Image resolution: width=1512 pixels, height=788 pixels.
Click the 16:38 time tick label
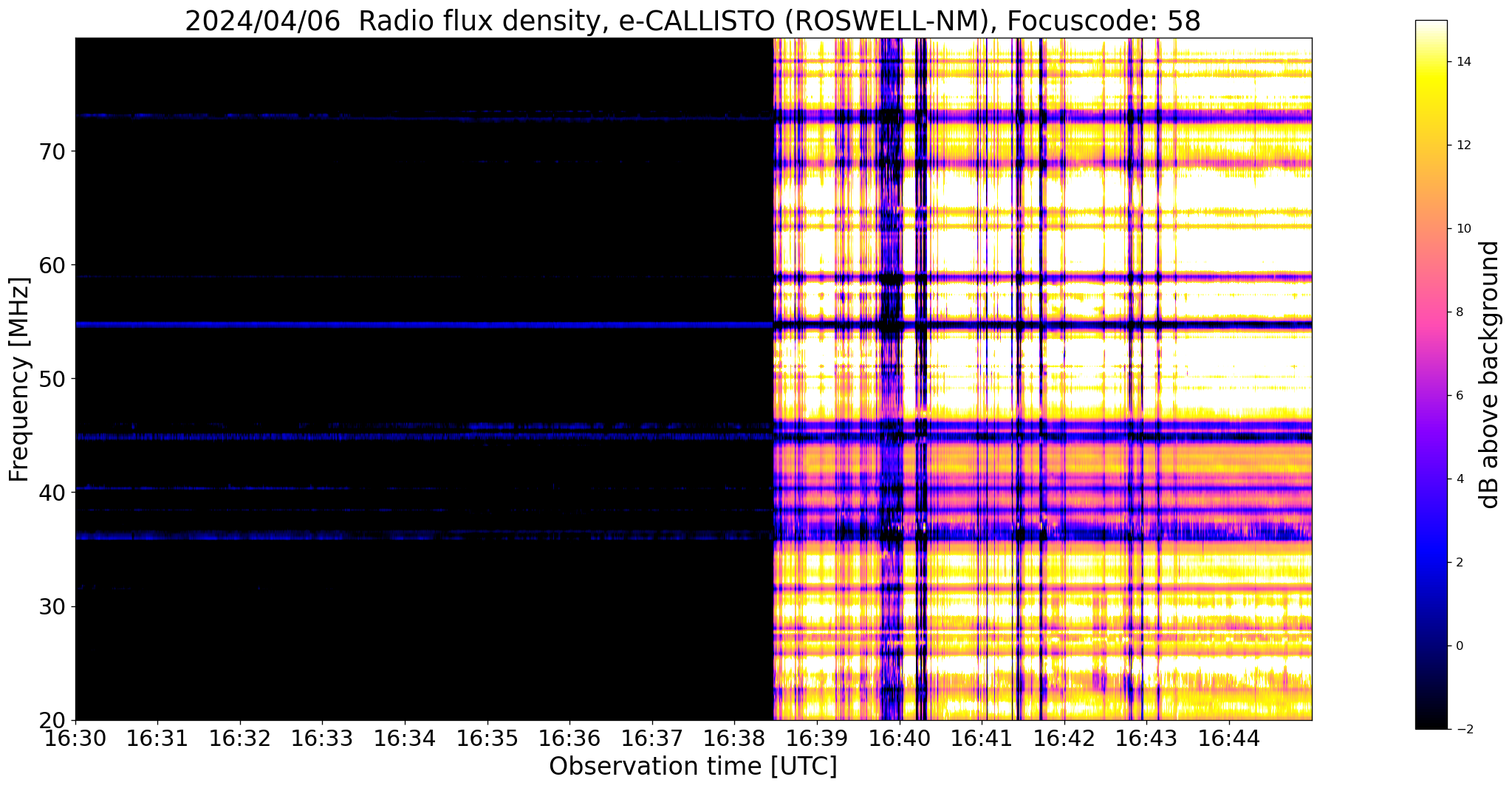click(734, 737)
